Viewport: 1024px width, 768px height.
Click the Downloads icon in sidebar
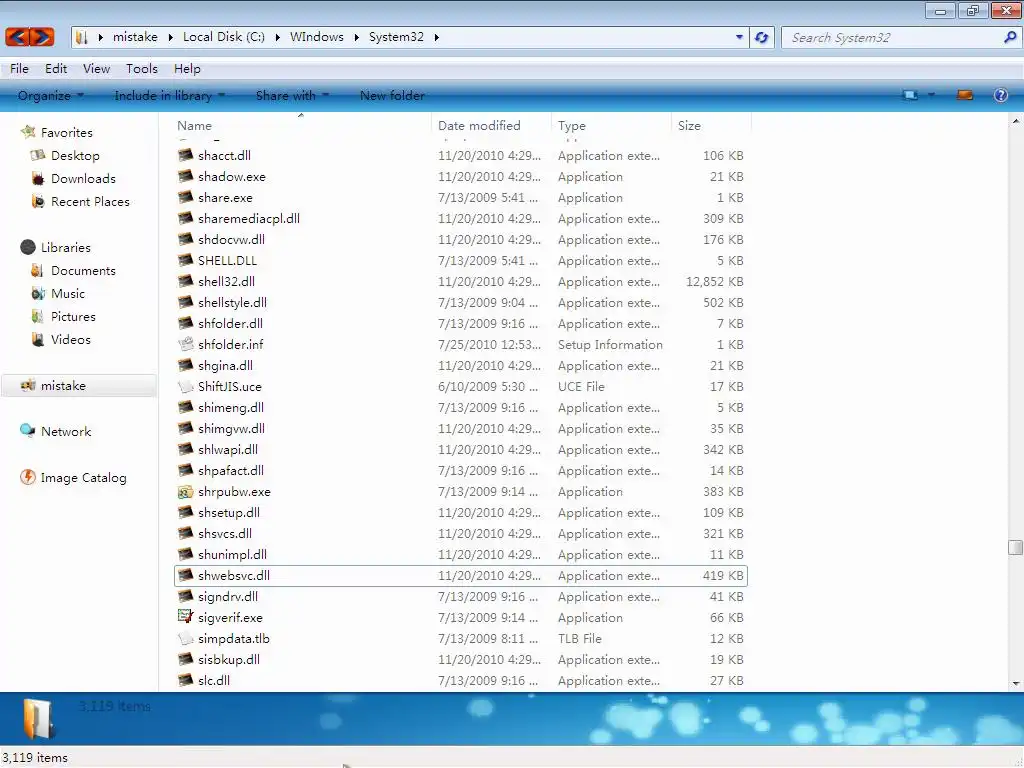tap(38, 178)
